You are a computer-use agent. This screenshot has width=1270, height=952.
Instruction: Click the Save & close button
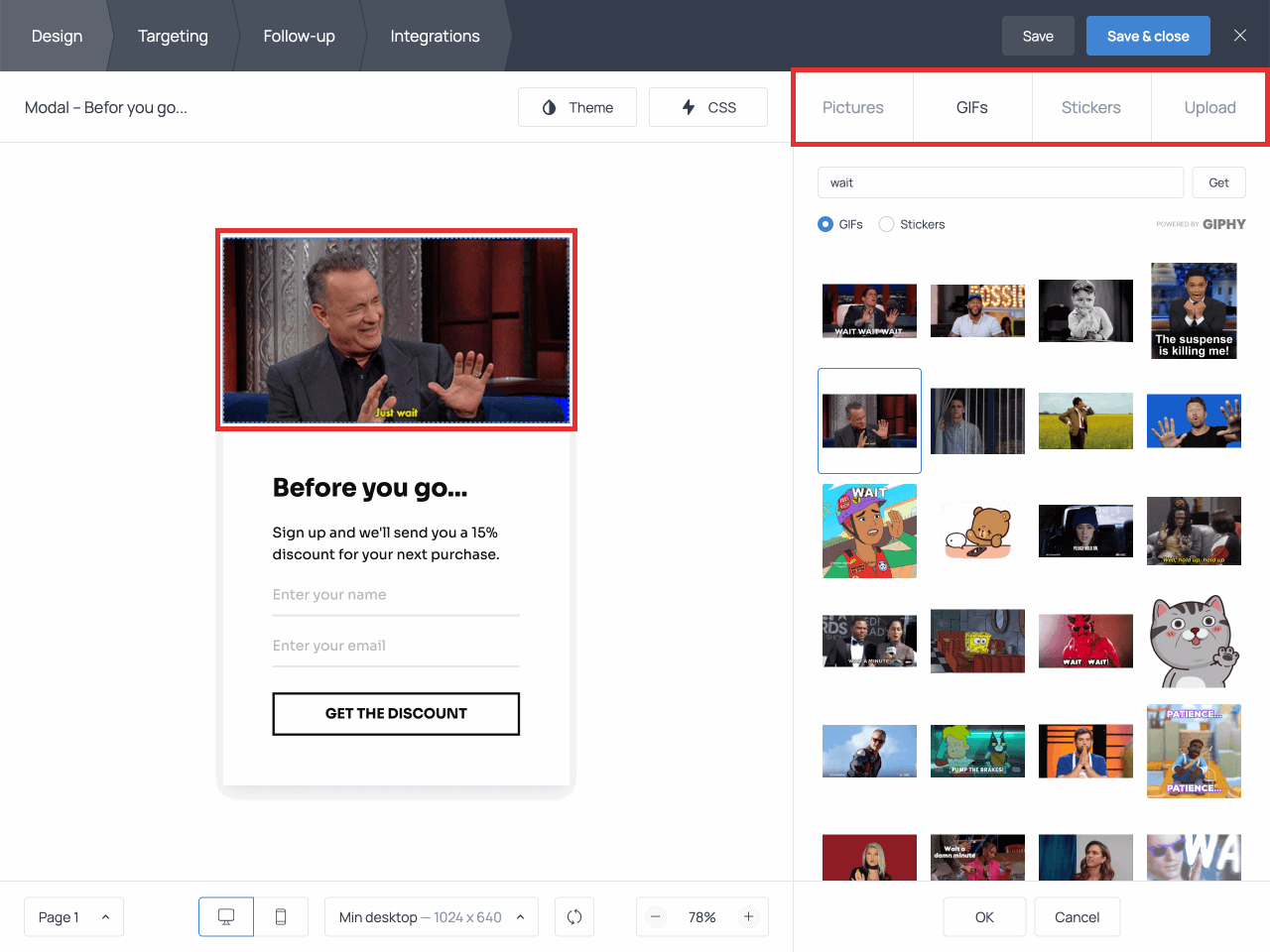1148,36
